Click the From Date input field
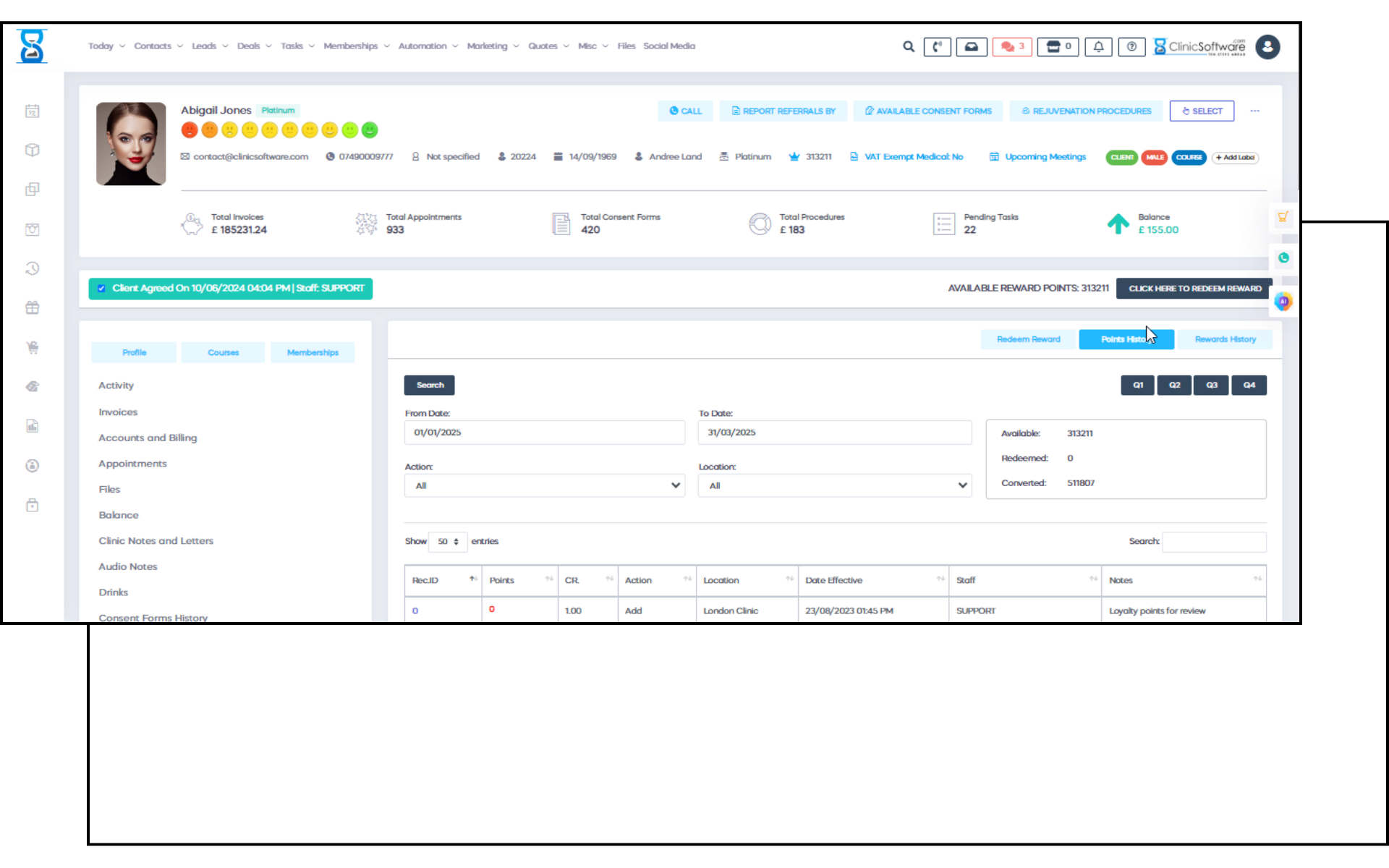 point(544,433)
